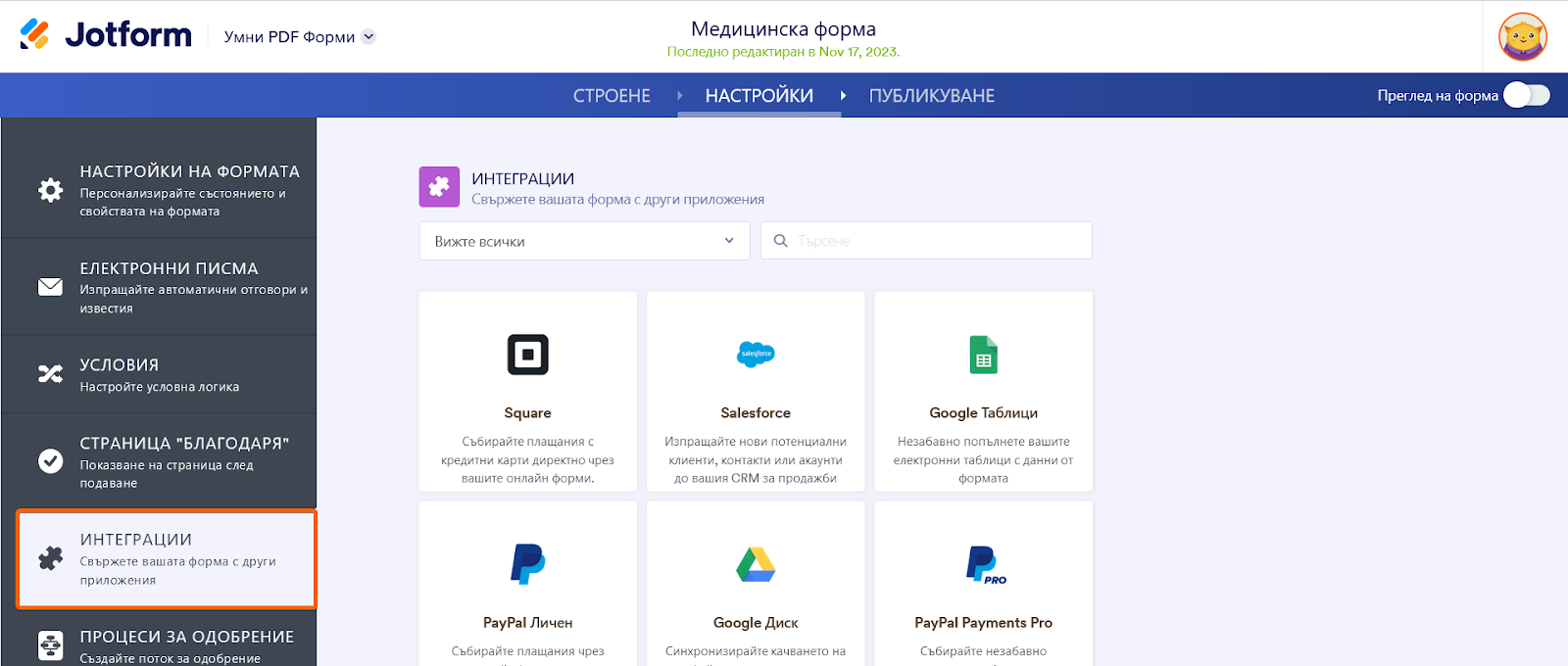
Task: Click the form settings gear icon
Action: click(x=50, y=190)
